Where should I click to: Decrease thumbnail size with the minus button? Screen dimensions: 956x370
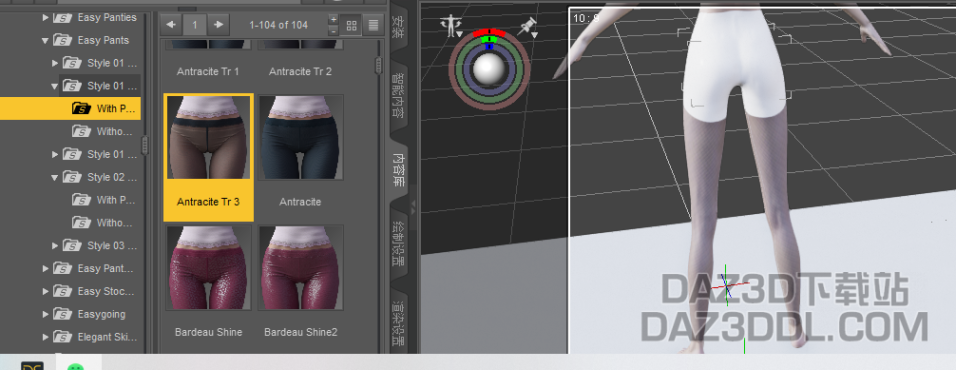coord(333,30)
